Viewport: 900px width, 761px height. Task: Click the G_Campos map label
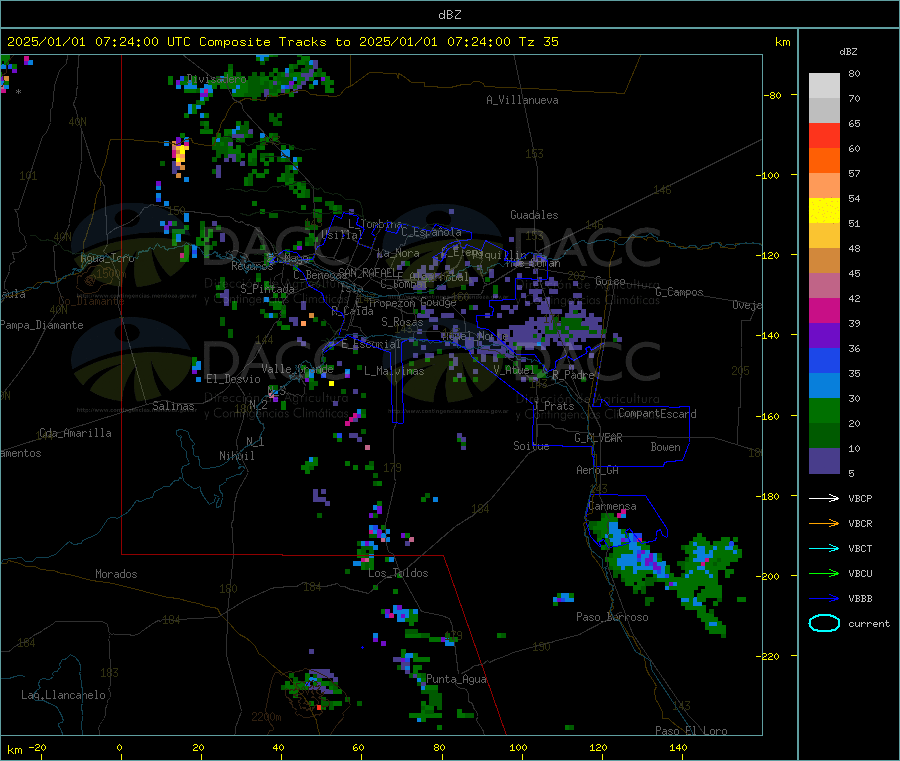pos(679,292)
